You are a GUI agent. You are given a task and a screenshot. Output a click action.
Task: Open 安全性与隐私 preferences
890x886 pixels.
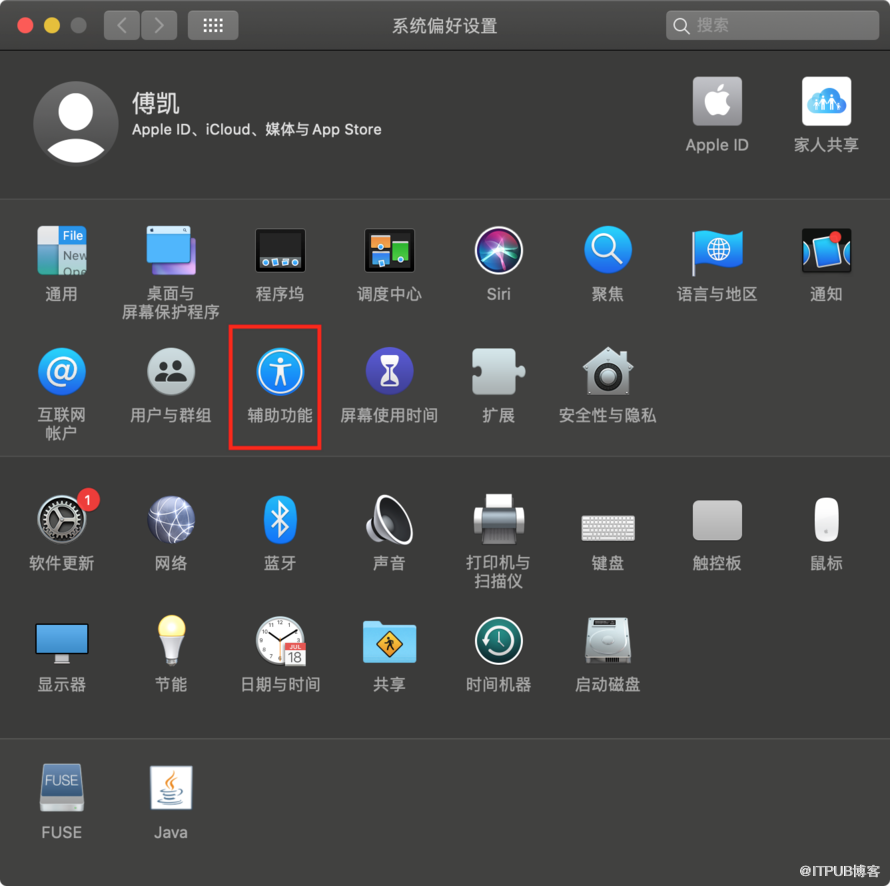tap(608, 371)
